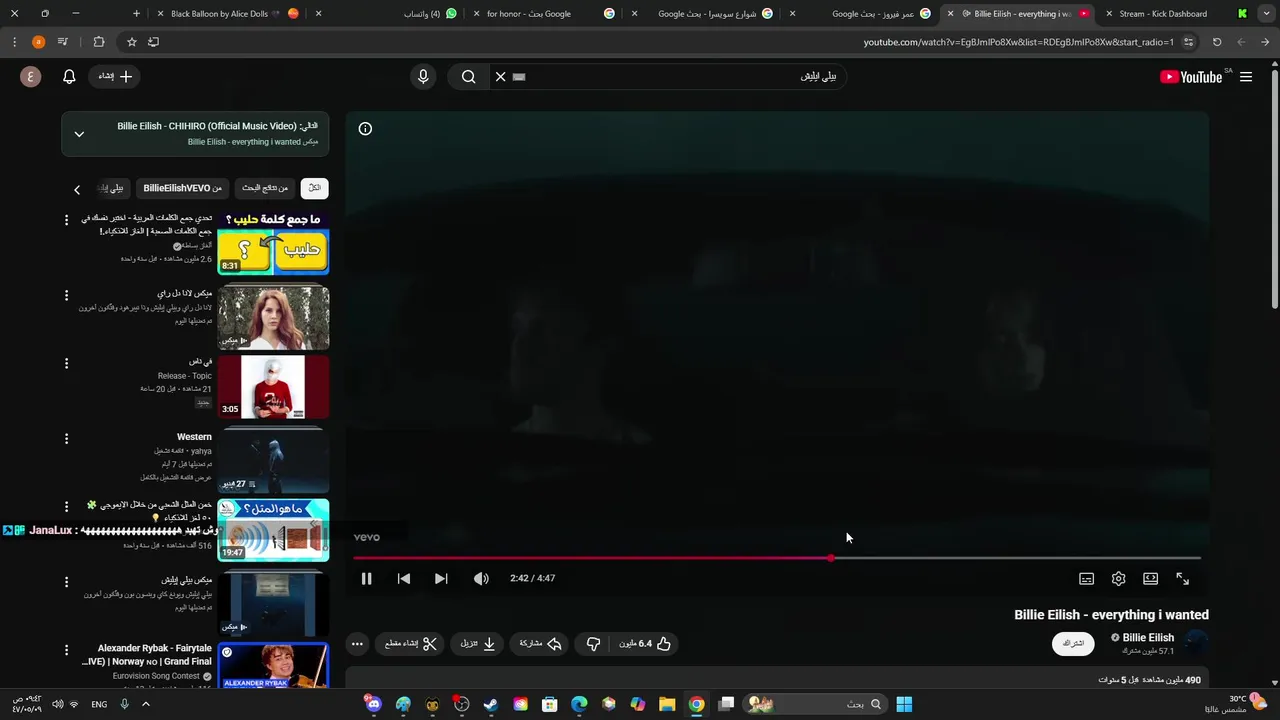This screenshot has width=1280, height=720.
Task: Open Lana Del Rey mix thumbnail
Action: click(x=273, y=318)
